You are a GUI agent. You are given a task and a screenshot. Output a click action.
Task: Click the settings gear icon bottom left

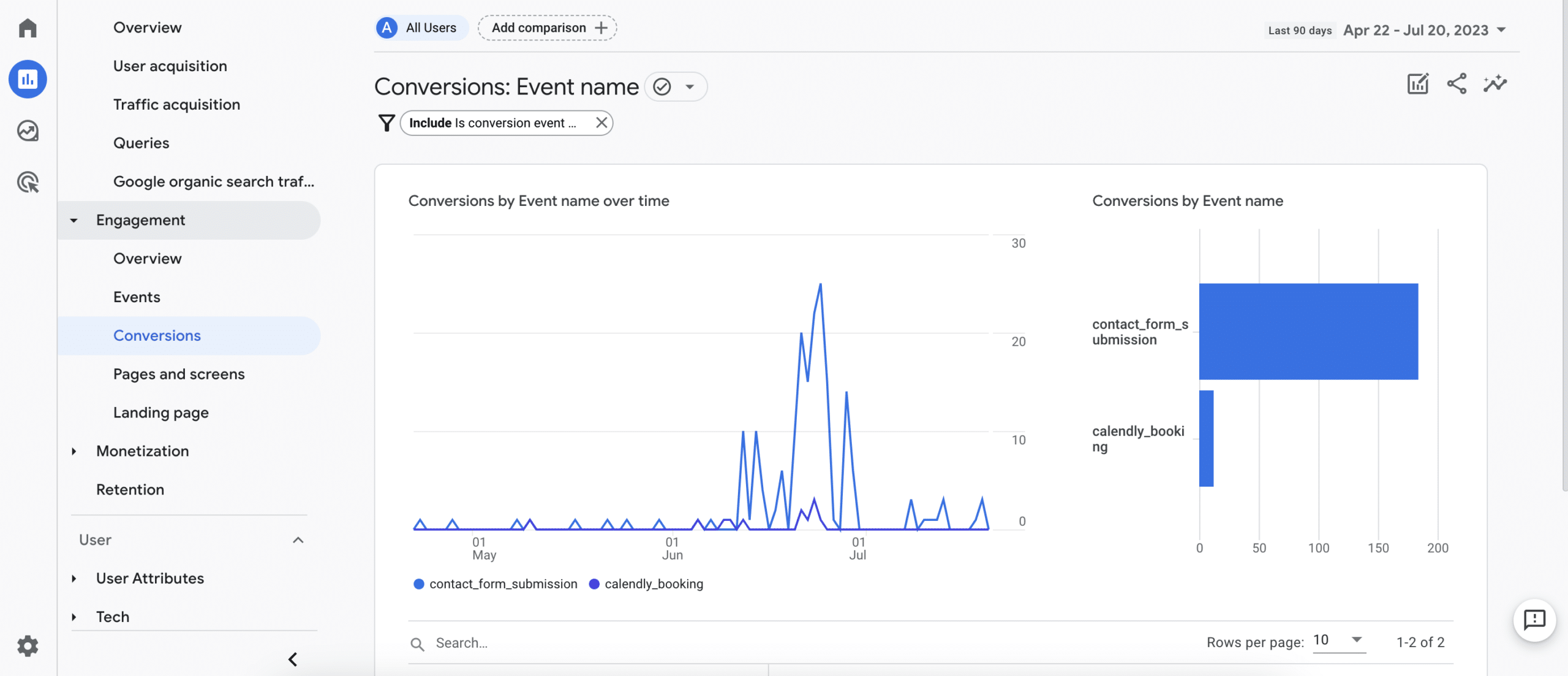[27, 646]
